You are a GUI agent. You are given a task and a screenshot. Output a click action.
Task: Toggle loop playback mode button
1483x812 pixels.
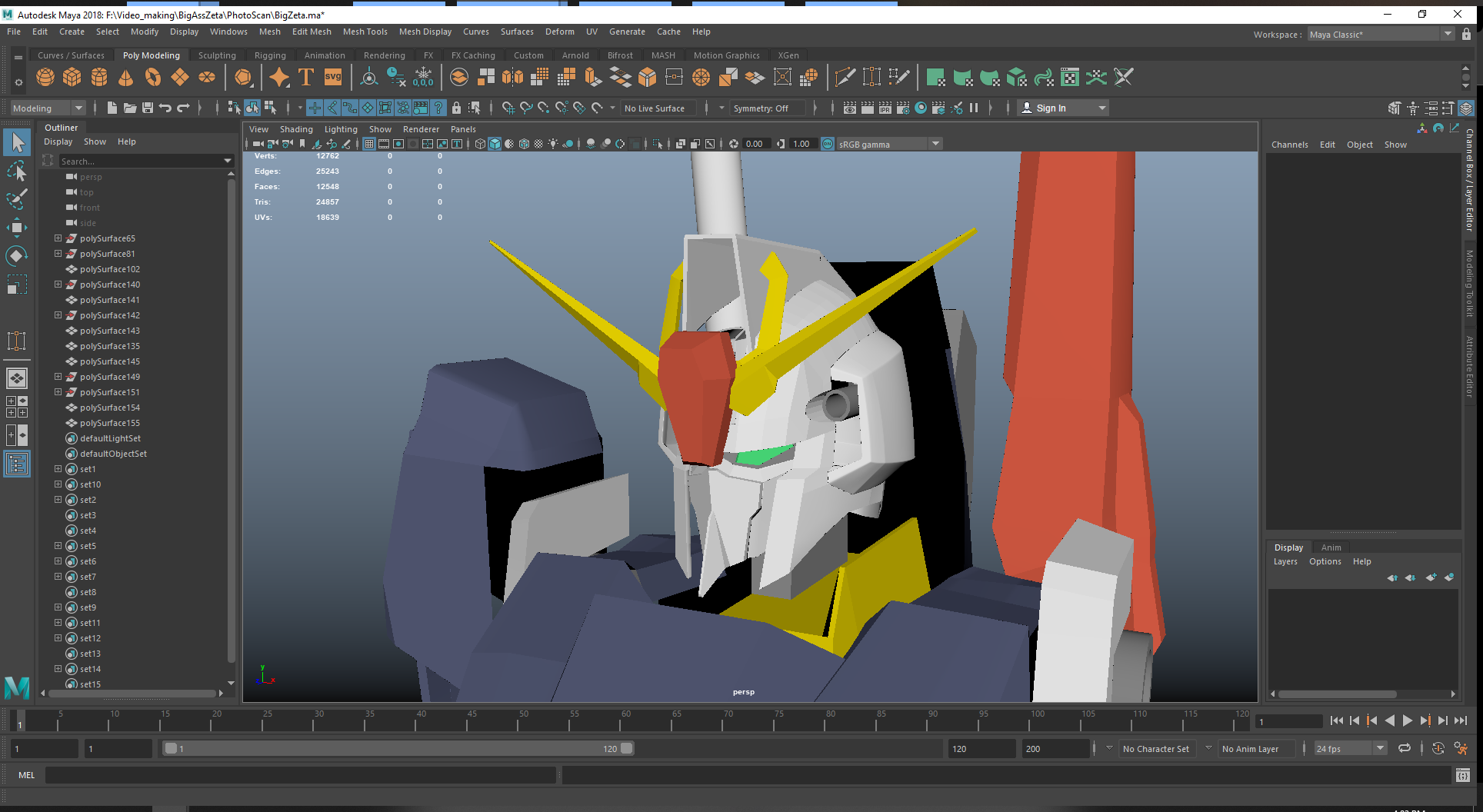coord(1405,748)
